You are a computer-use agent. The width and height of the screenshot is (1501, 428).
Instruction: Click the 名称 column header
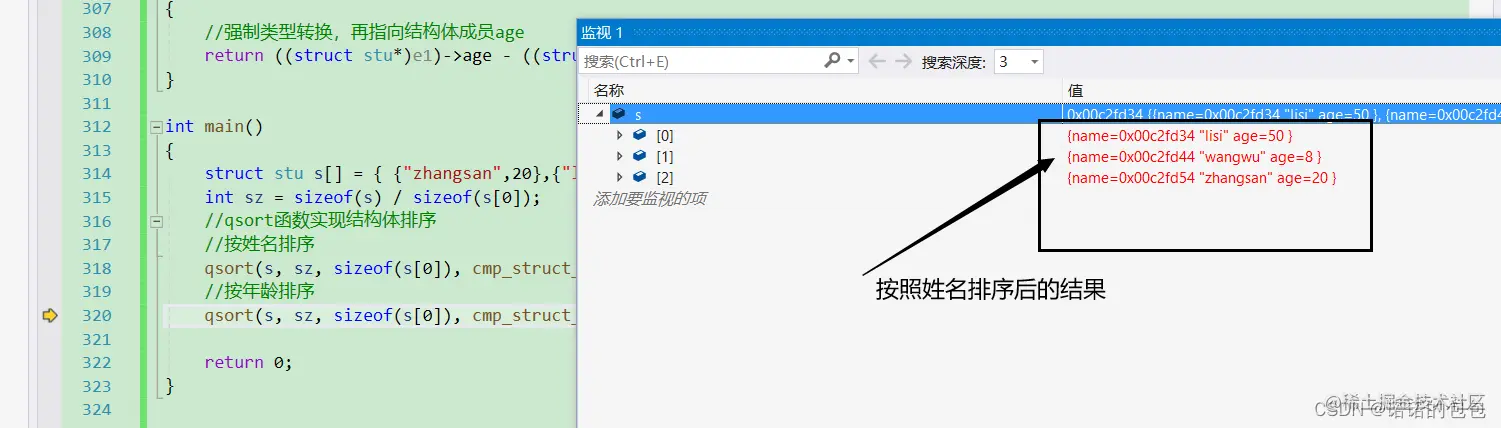[608, 90]
